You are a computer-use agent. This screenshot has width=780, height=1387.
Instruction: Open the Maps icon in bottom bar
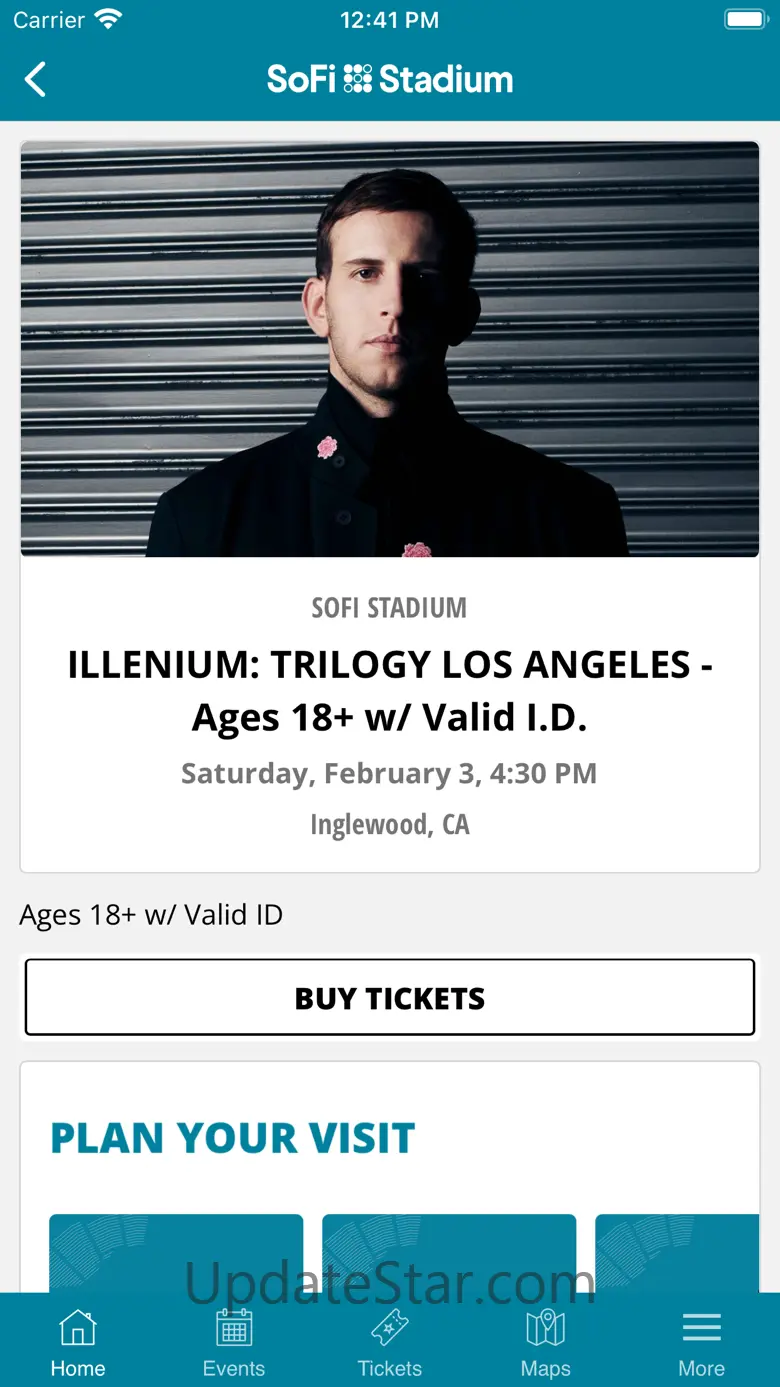[546, 1329]
